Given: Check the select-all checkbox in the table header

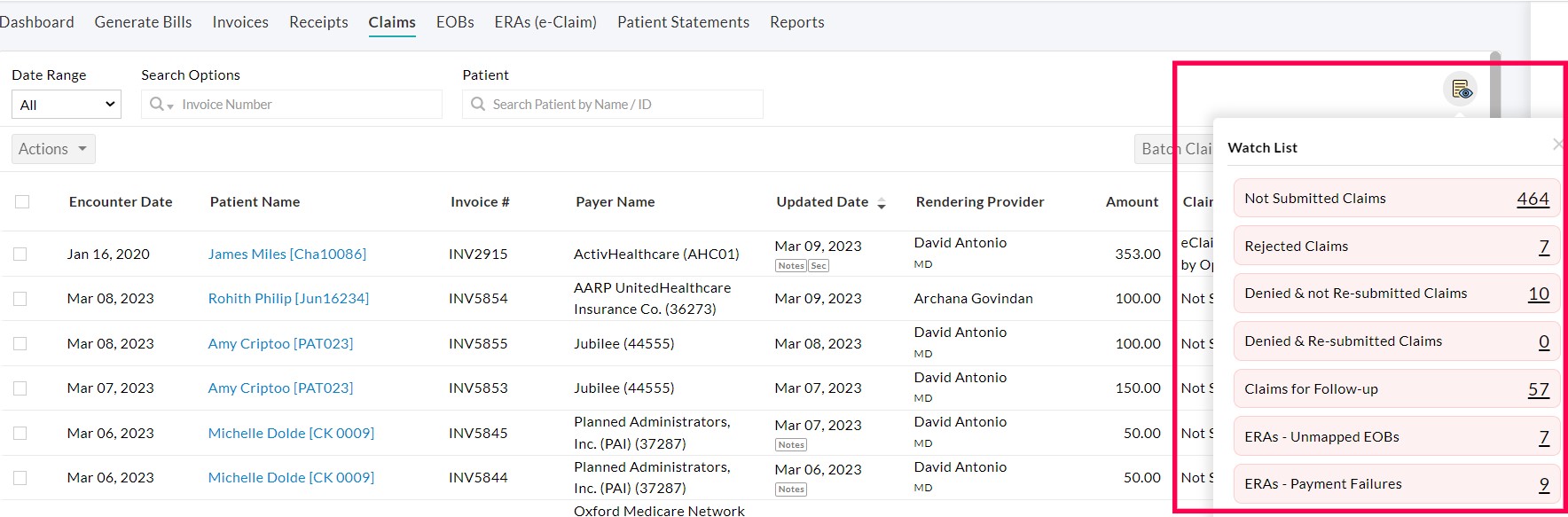Looking at the screenshot, I should click(22, 201).
